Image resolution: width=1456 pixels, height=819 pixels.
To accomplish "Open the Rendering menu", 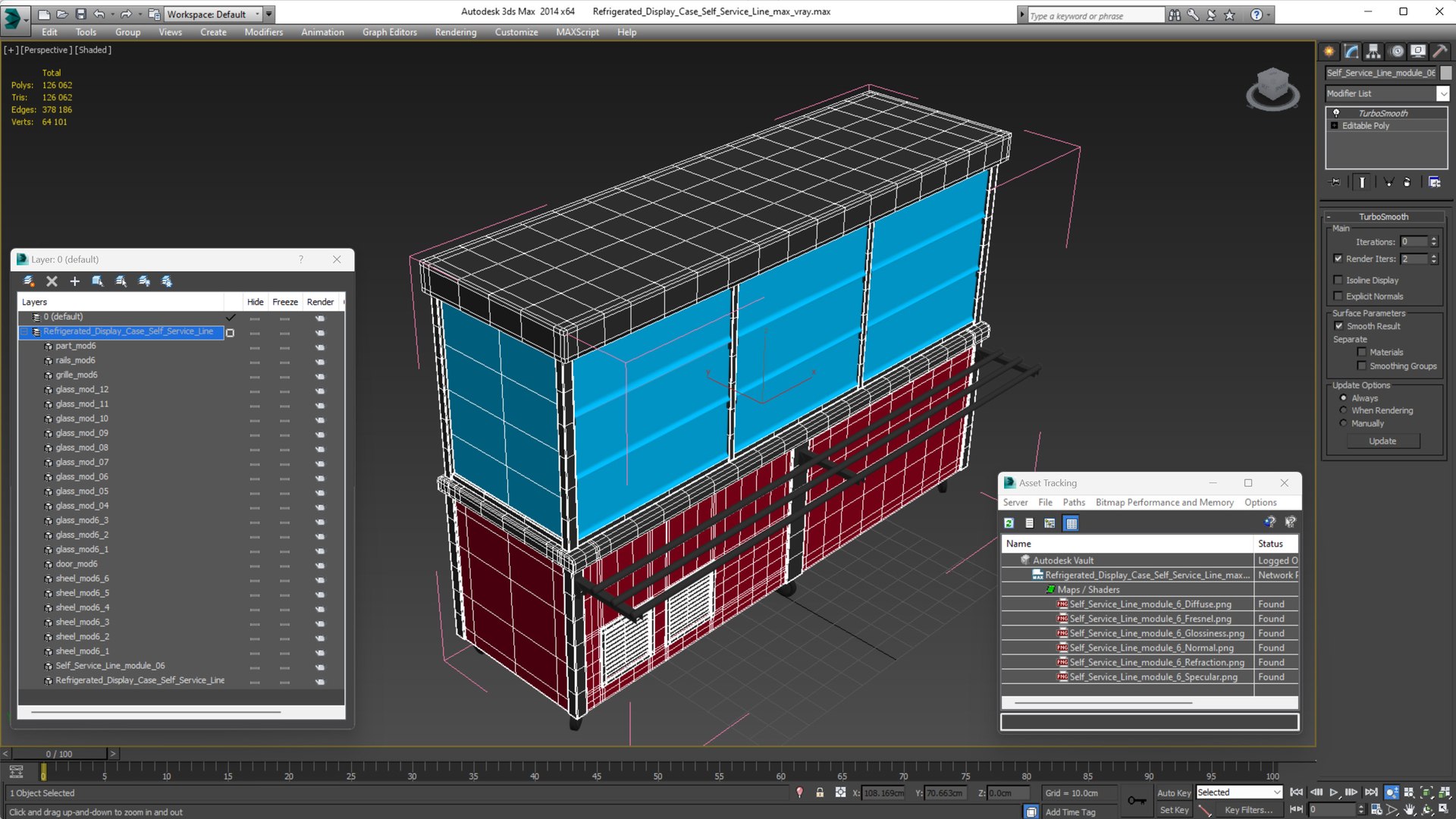I will click(455, 32).
